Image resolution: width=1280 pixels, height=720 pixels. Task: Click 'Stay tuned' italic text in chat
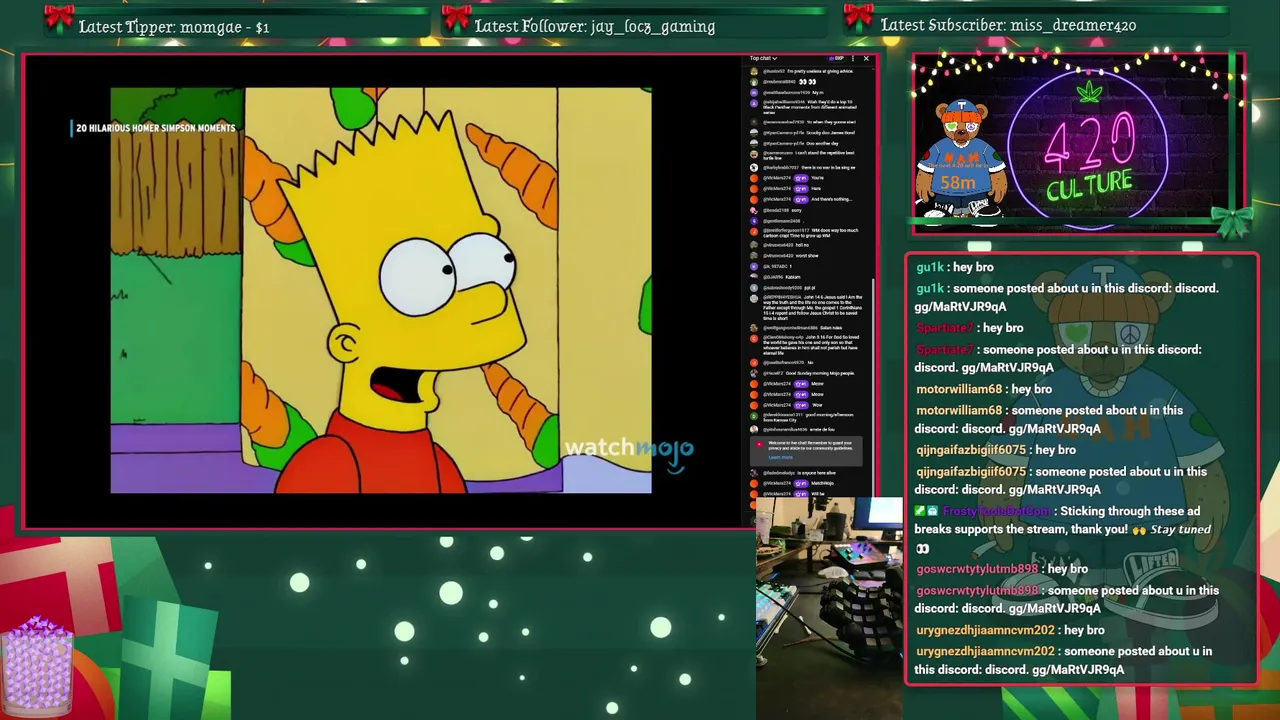coord(1180,529)
